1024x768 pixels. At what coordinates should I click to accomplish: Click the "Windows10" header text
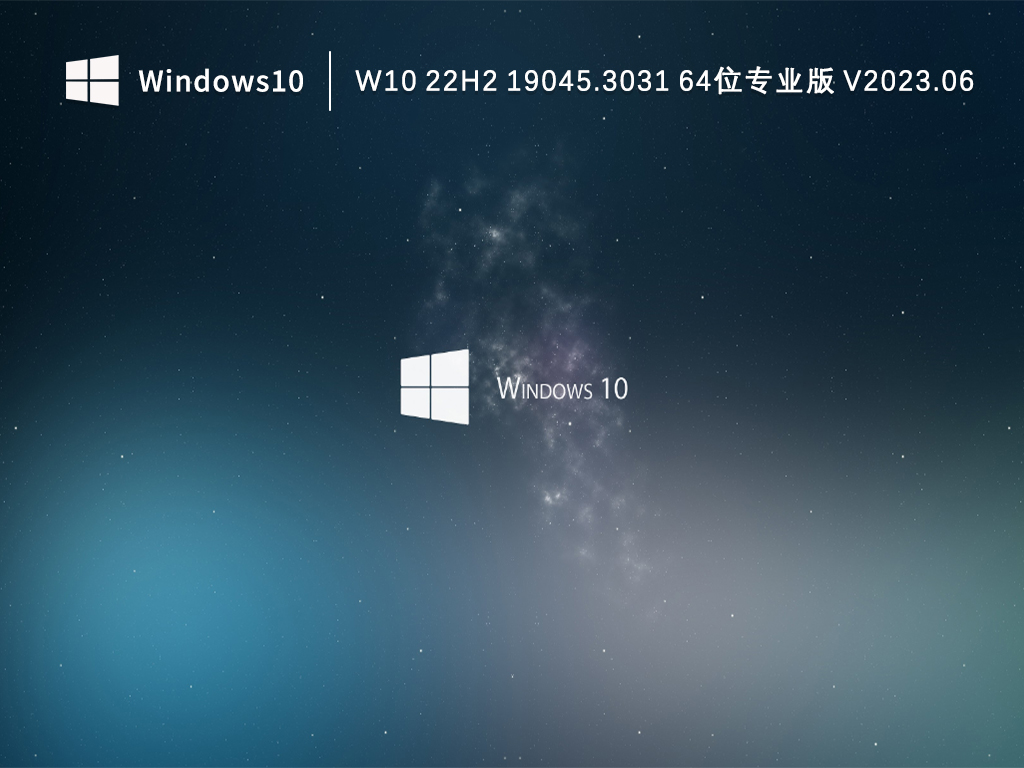221,81
